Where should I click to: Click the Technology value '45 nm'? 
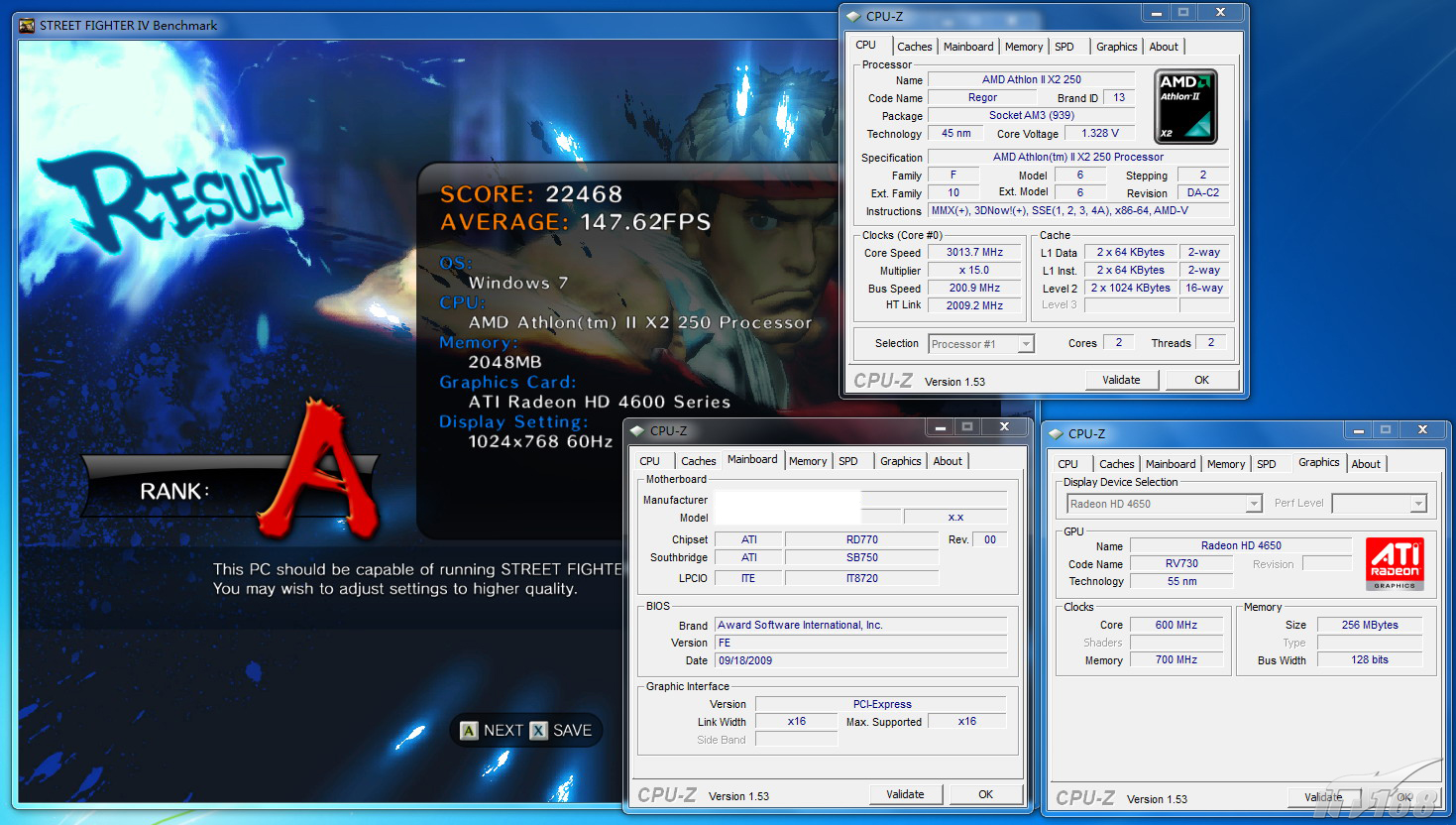956,133
